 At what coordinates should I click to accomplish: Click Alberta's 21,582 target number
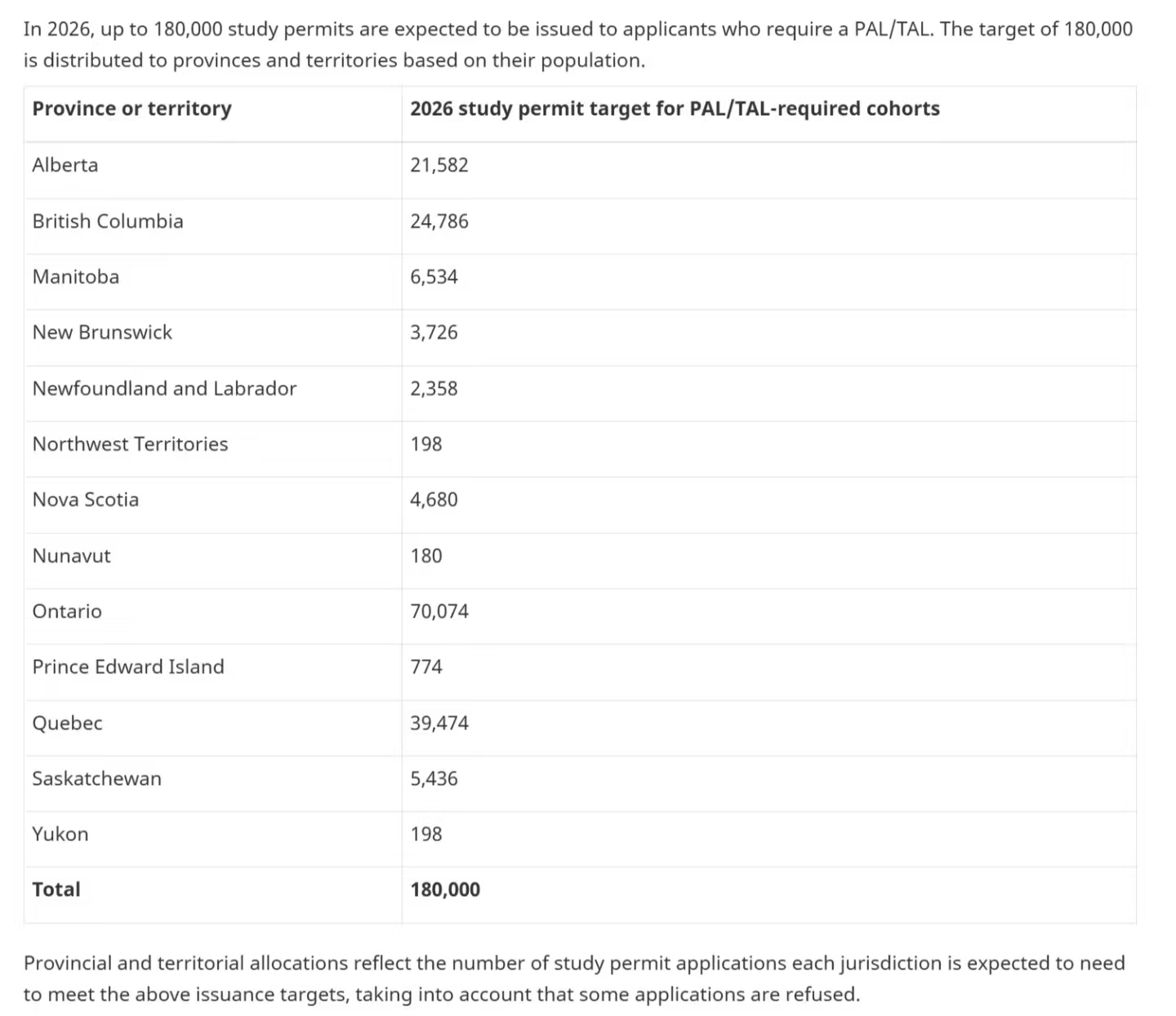439,165
